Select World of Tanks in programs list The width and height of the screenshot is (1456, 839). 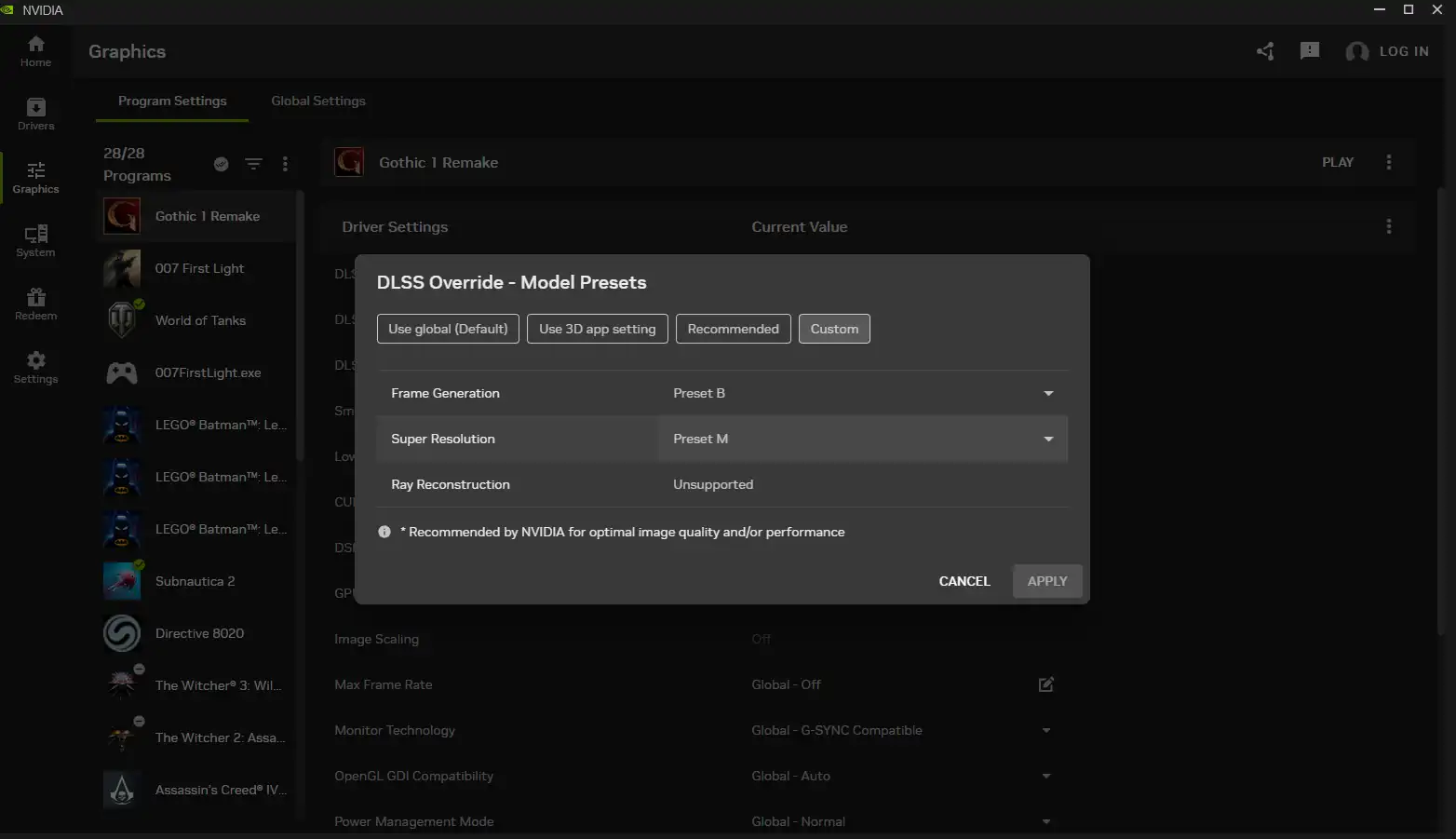195,320
